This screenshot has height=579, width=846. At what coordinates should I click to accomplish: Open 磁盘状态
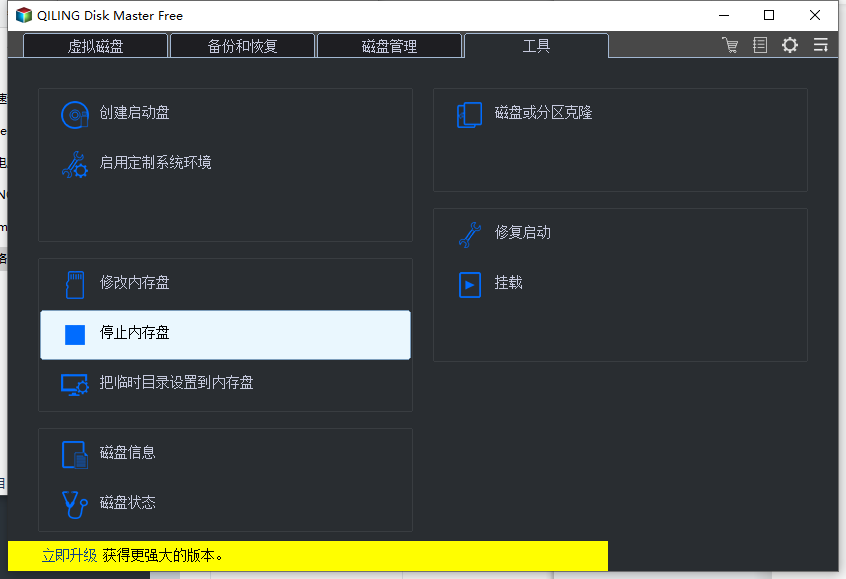tap(226, 505)
